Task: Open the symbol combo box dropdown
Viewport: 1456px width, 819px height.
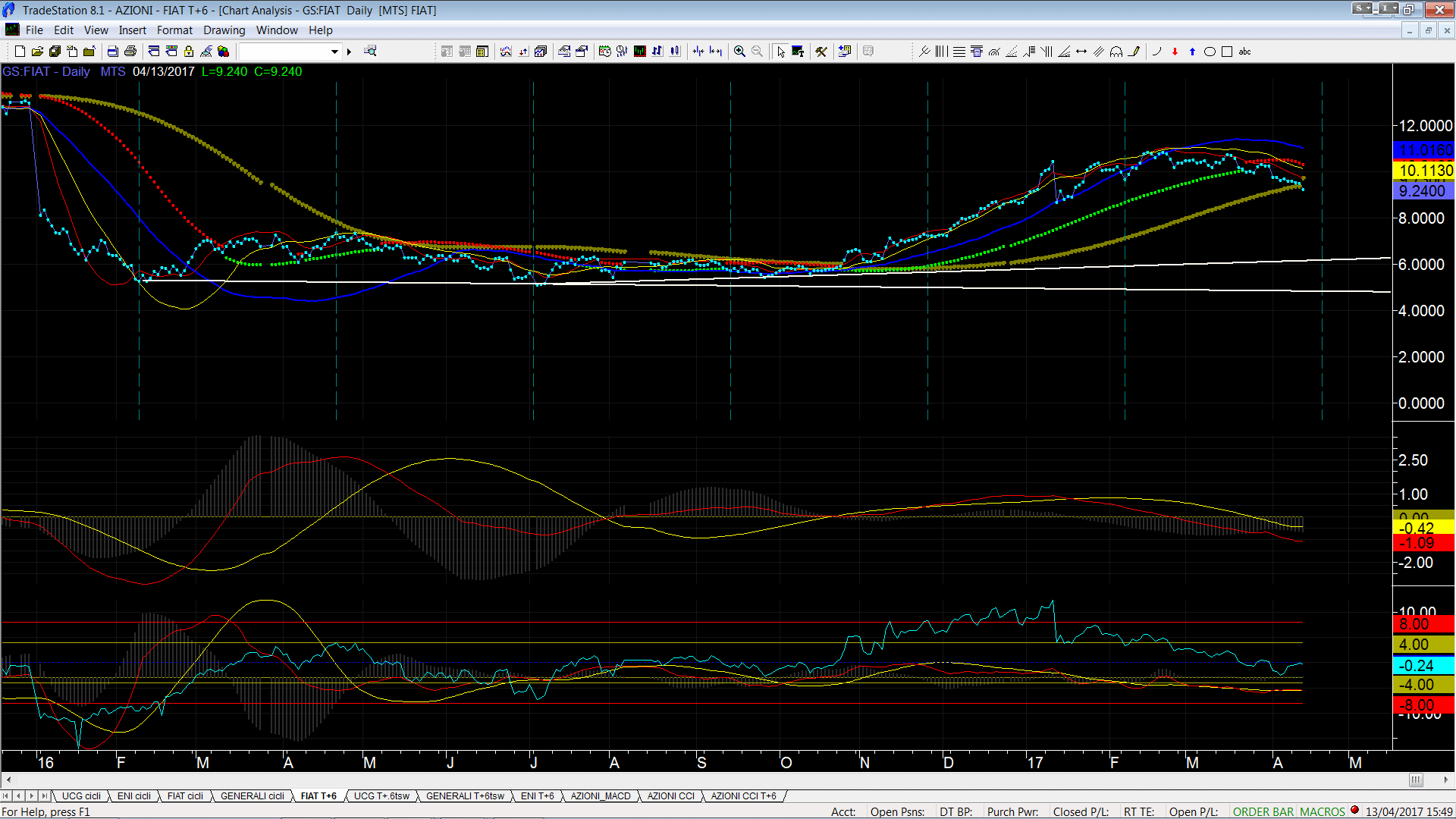Action: point(334,52)
